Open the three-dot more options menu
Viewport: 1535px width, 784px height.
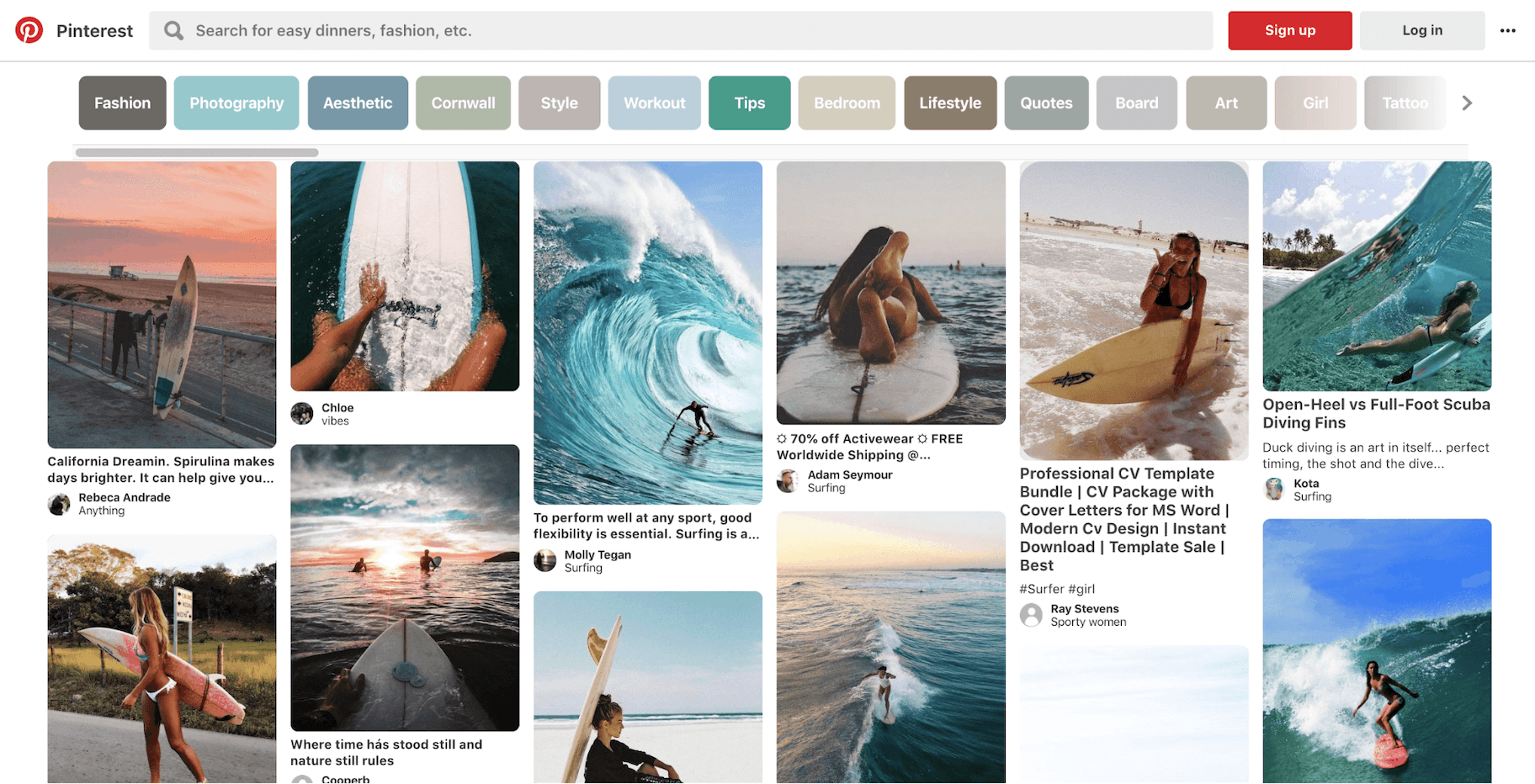(1507, 30)
